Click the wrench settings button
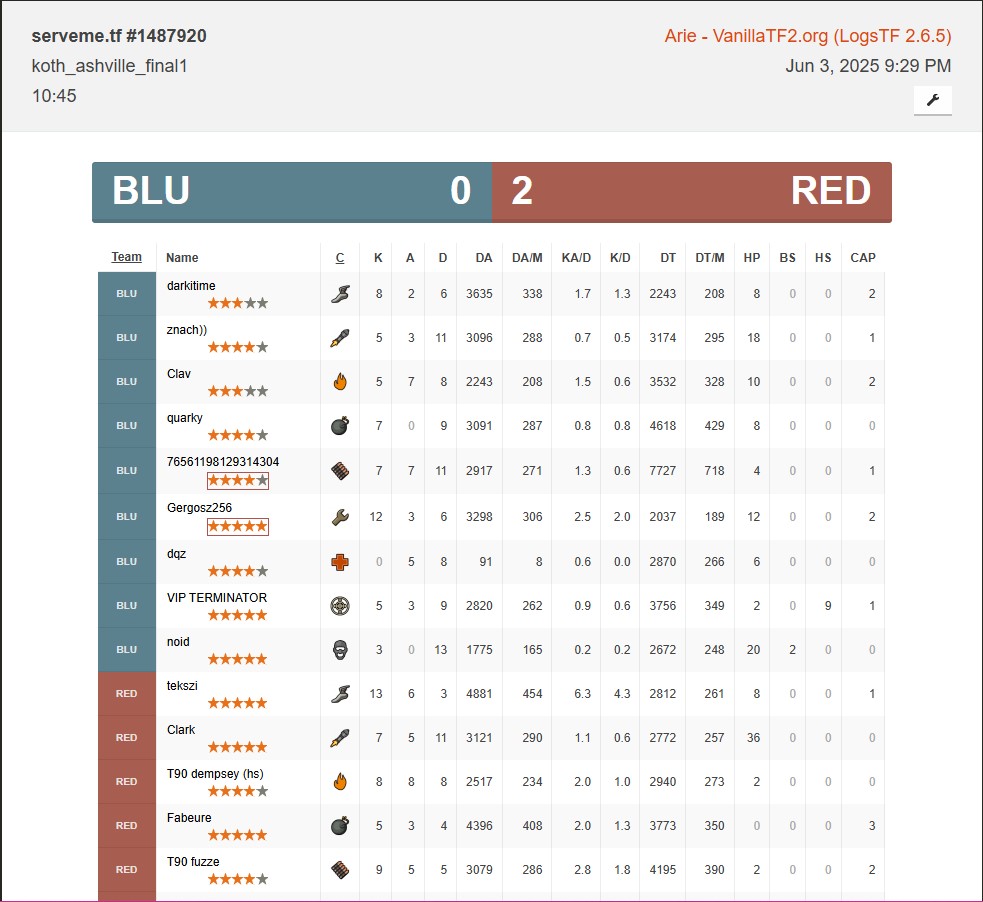The height and width of the screenshot is (902, 983). 932,100
